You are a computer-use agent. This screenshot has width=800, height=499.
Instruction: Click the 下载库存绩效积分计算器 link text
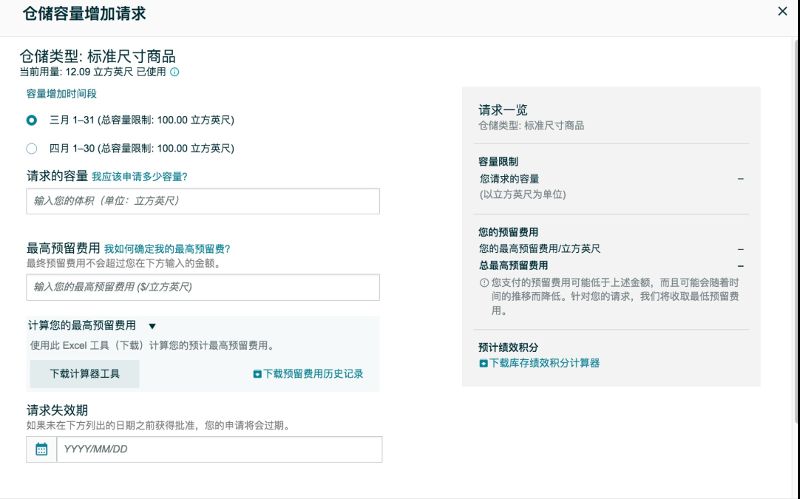(544, 363)
